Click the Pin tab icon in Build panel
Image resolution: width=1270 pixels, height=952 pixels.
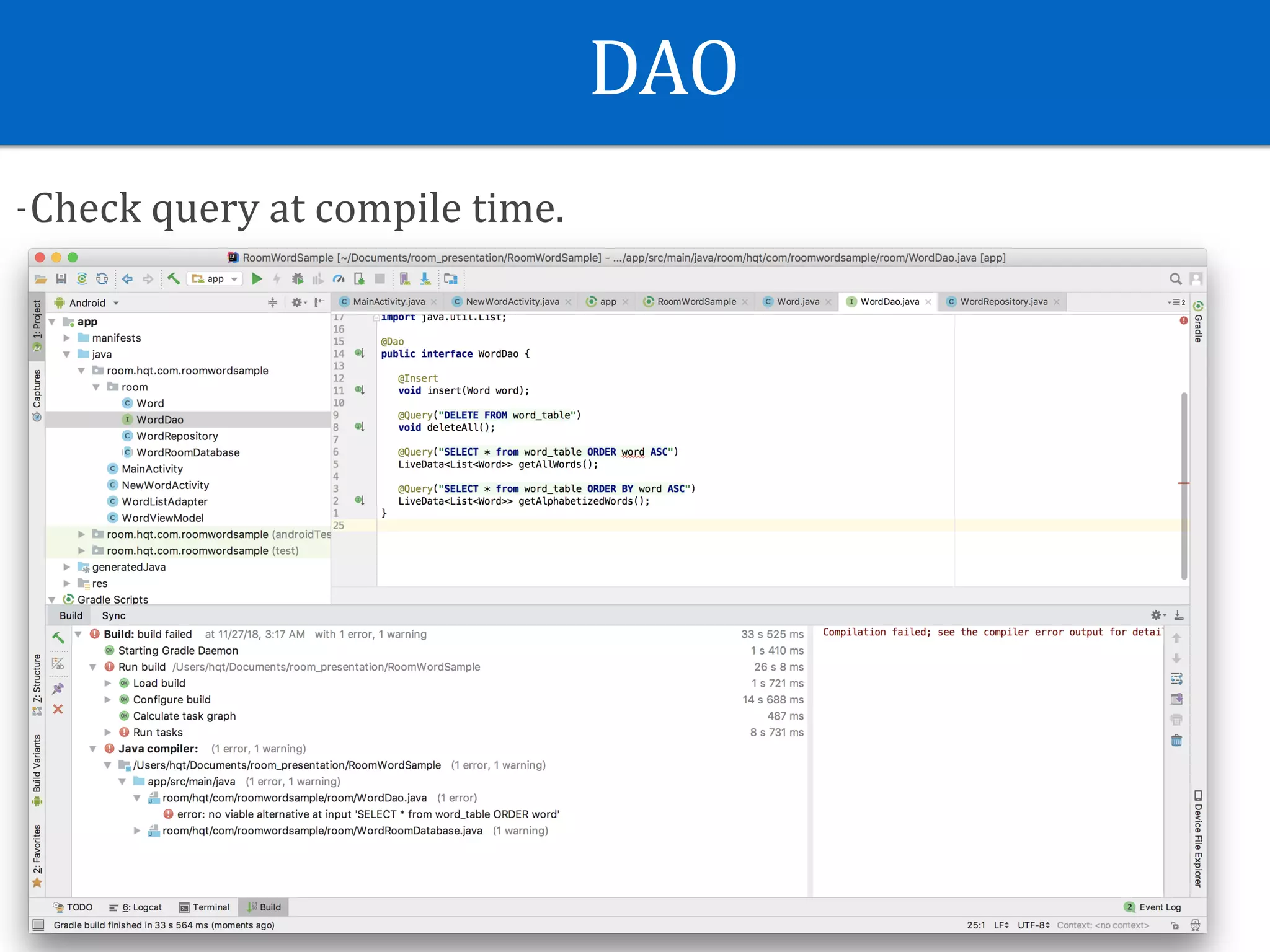pyautogui.click(x=58, y=689)
